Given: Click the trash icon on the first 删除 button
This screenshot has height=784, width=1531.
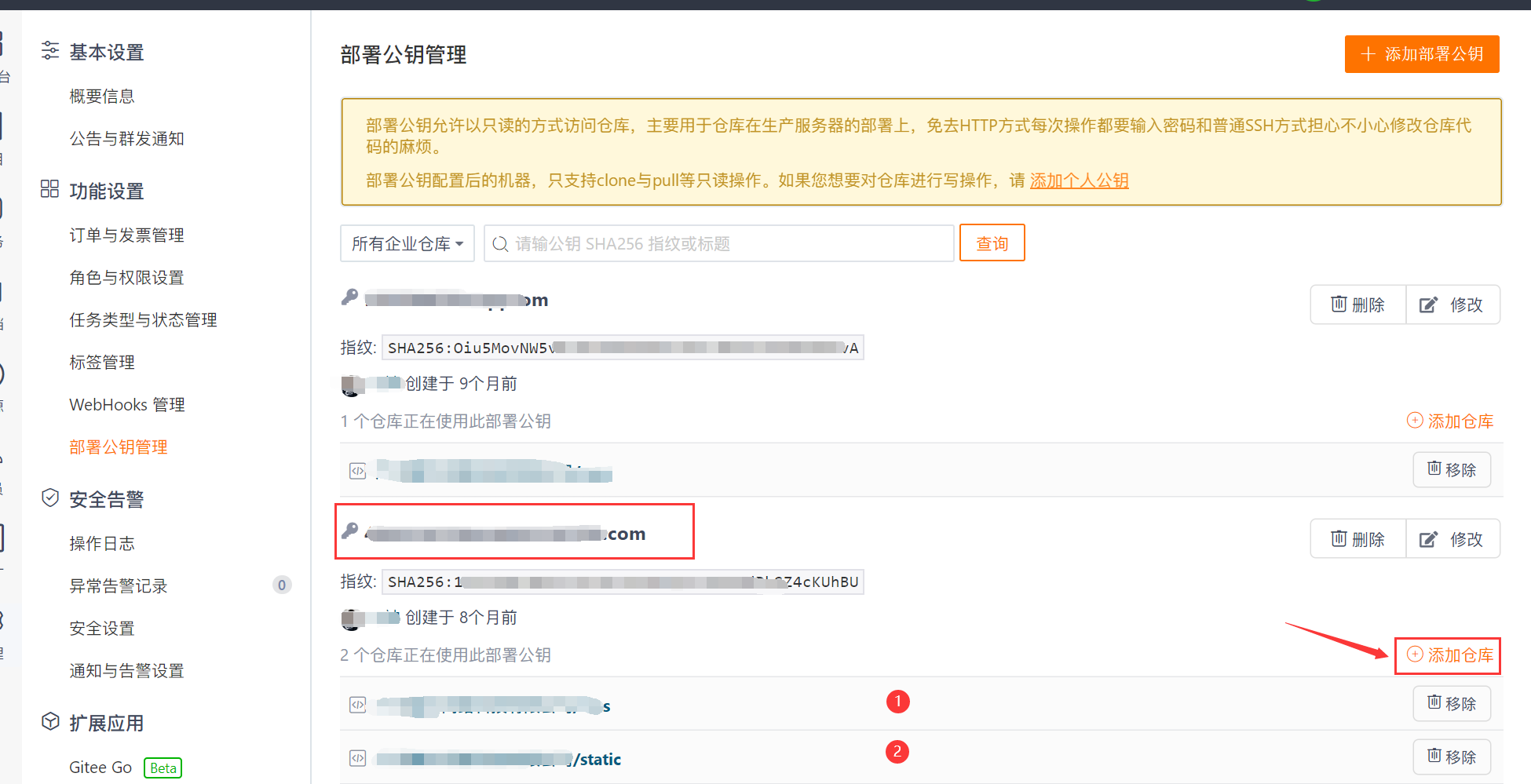Looking at the screenshot, I should 1339,304.
